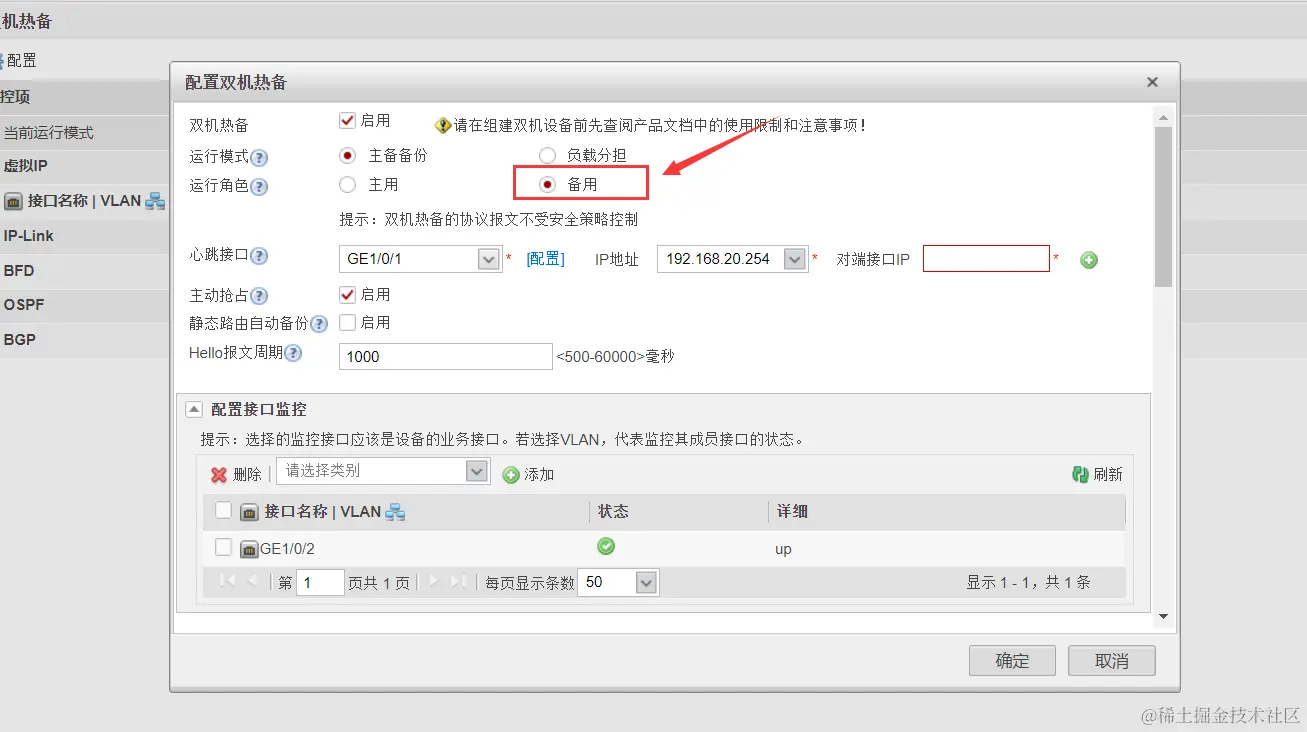
Task: Open the 请选择类别 dropdown
Action: click(478, 471)
